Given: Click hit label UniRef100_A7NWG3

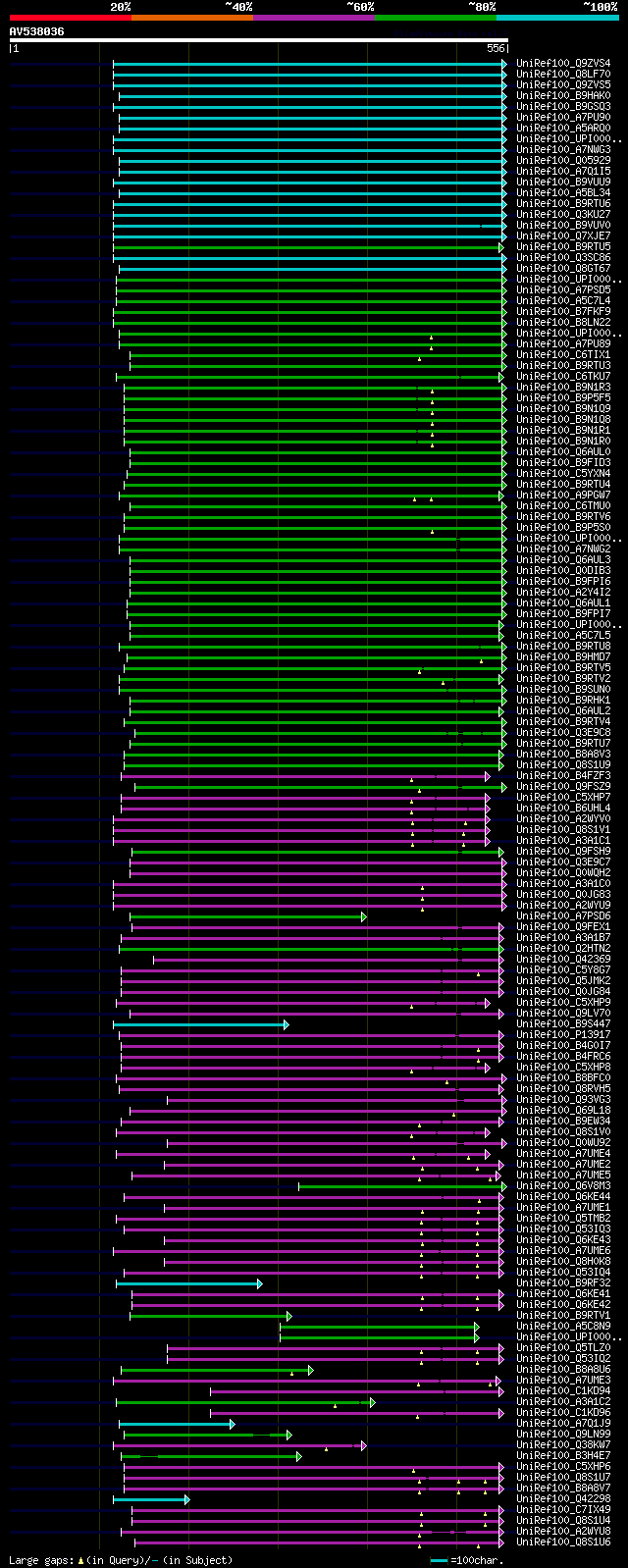Looking at the screenshot, I should [563, 150].
